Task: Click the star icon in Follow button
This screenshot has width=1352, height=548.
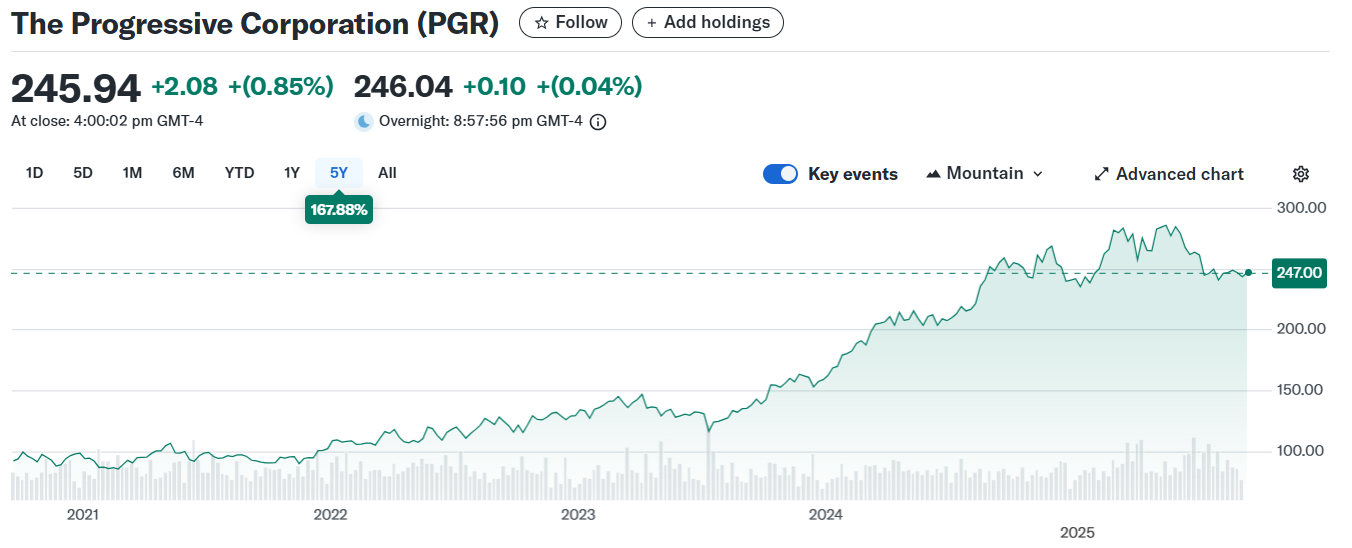Action: click(541, 23)
